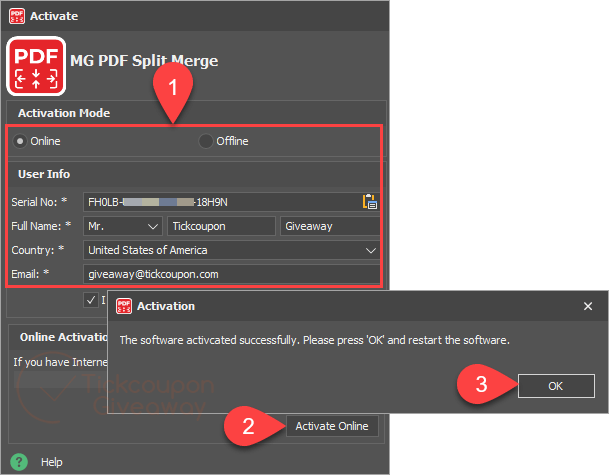The height and width of the screenshot is (475, 609).
Task: Click the first name field Tickcoupon
Action: click(221, 226)
